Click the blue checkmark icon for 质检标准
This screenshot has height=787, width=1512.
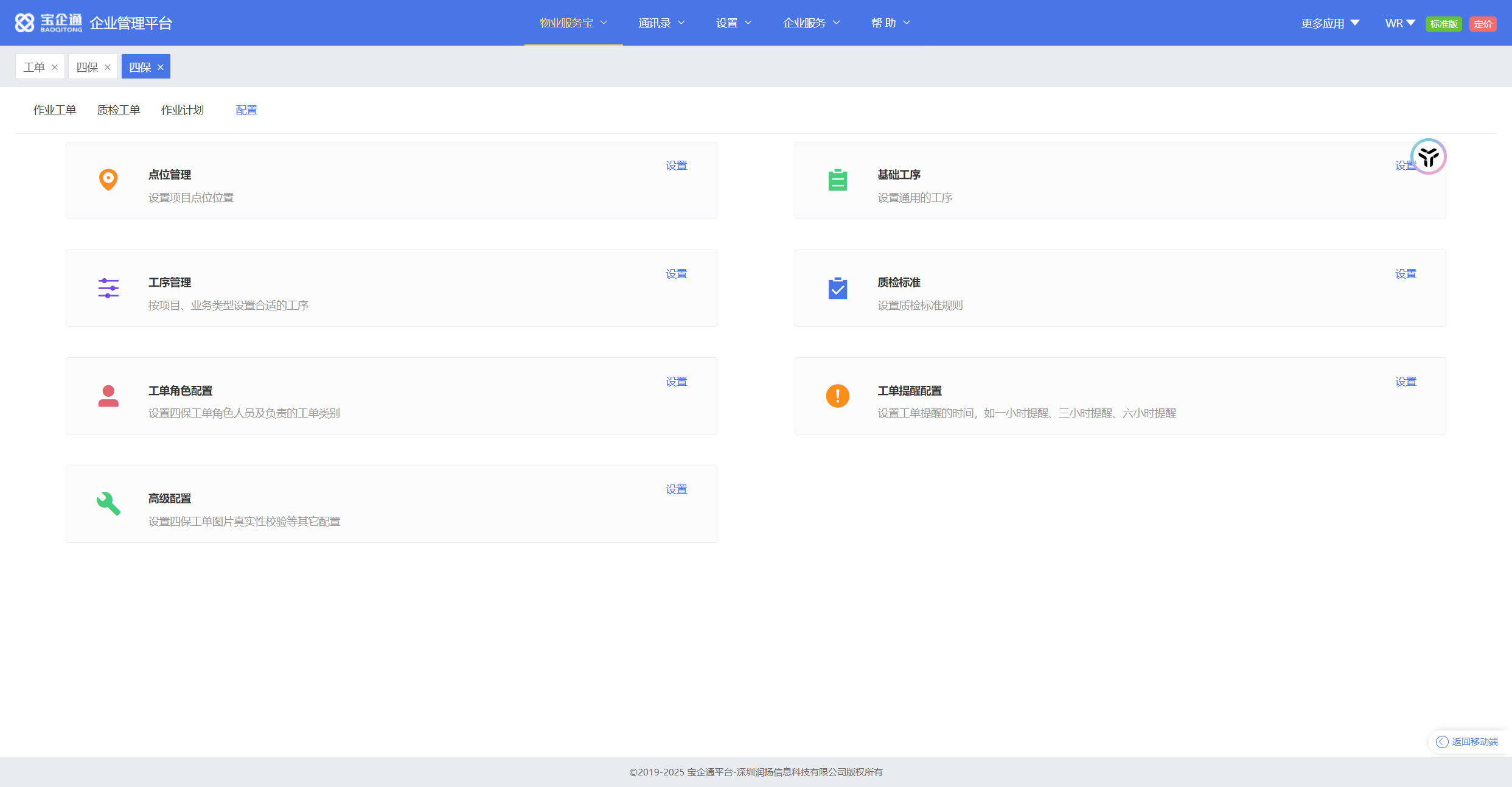[838, 288]
